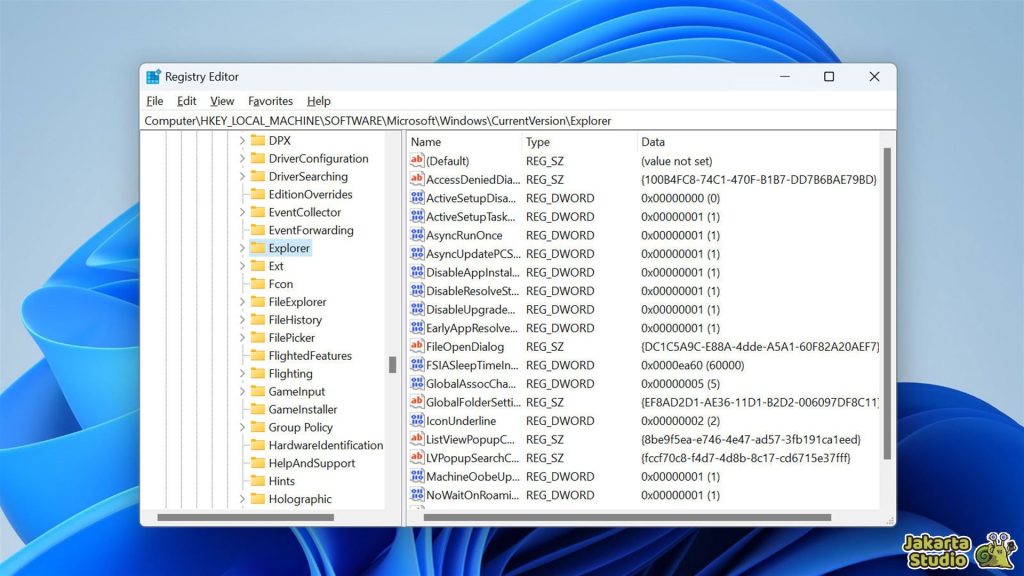Click the Explorer folder icon in the tree

(x=256, y=248)
